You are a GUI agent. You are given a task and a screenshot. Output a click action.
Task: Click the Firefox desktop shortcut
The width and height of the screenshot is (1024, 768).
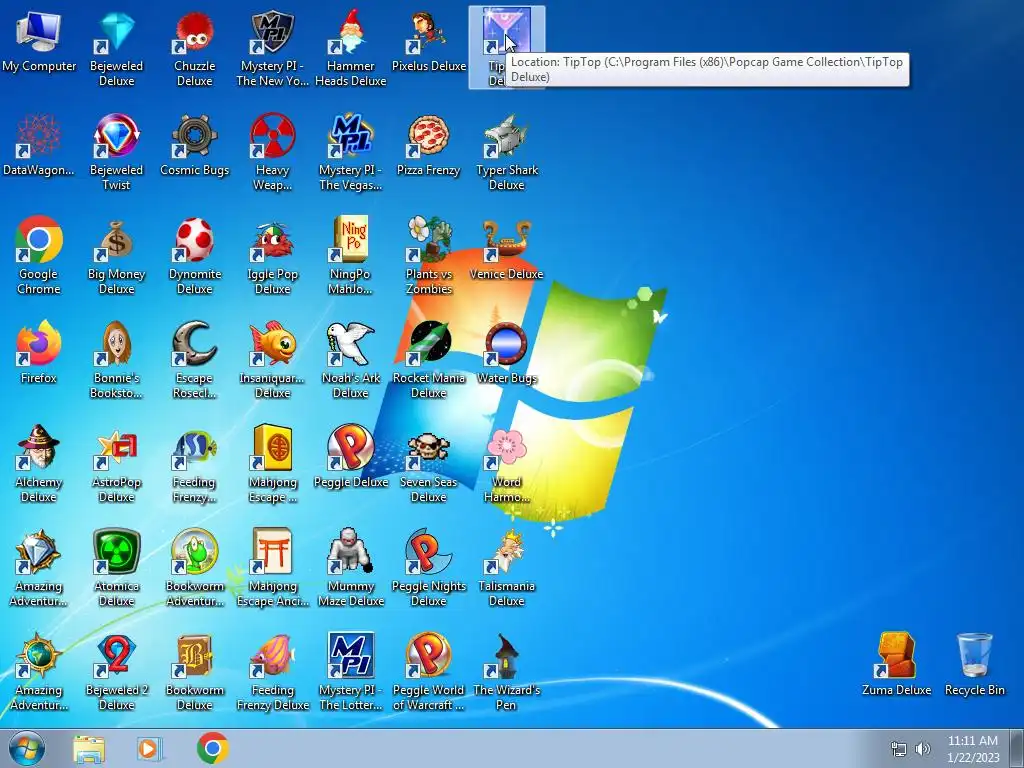[39, 353]
